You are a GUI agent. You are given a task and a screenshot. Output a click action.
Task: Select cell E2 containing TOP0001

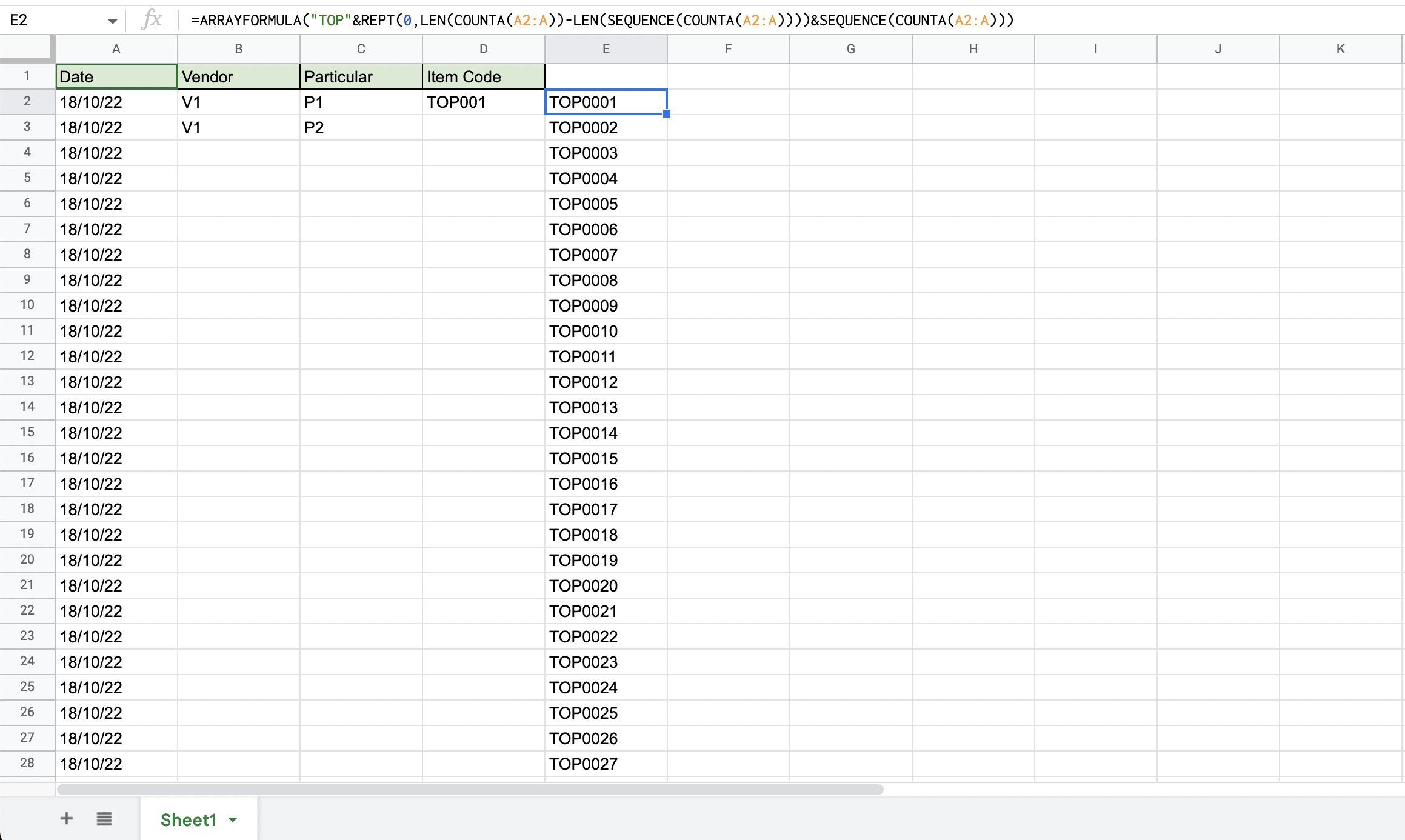pos(606,102)
